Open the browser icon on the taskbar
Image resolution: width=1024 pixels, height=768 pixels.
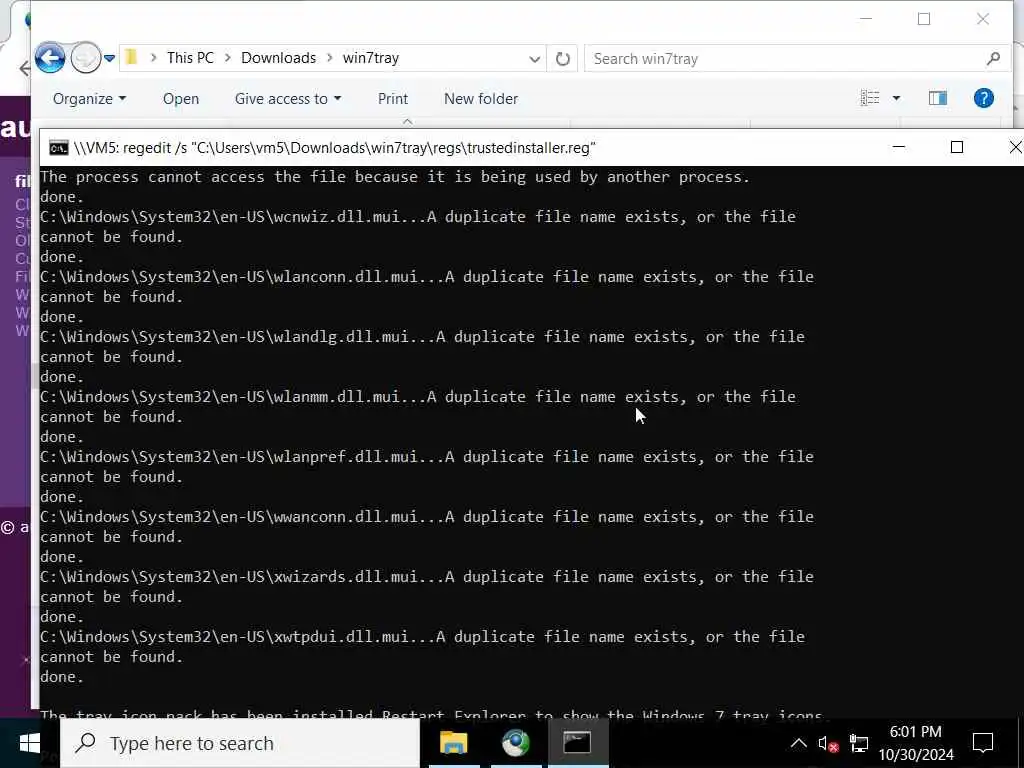tap(516, 743)
